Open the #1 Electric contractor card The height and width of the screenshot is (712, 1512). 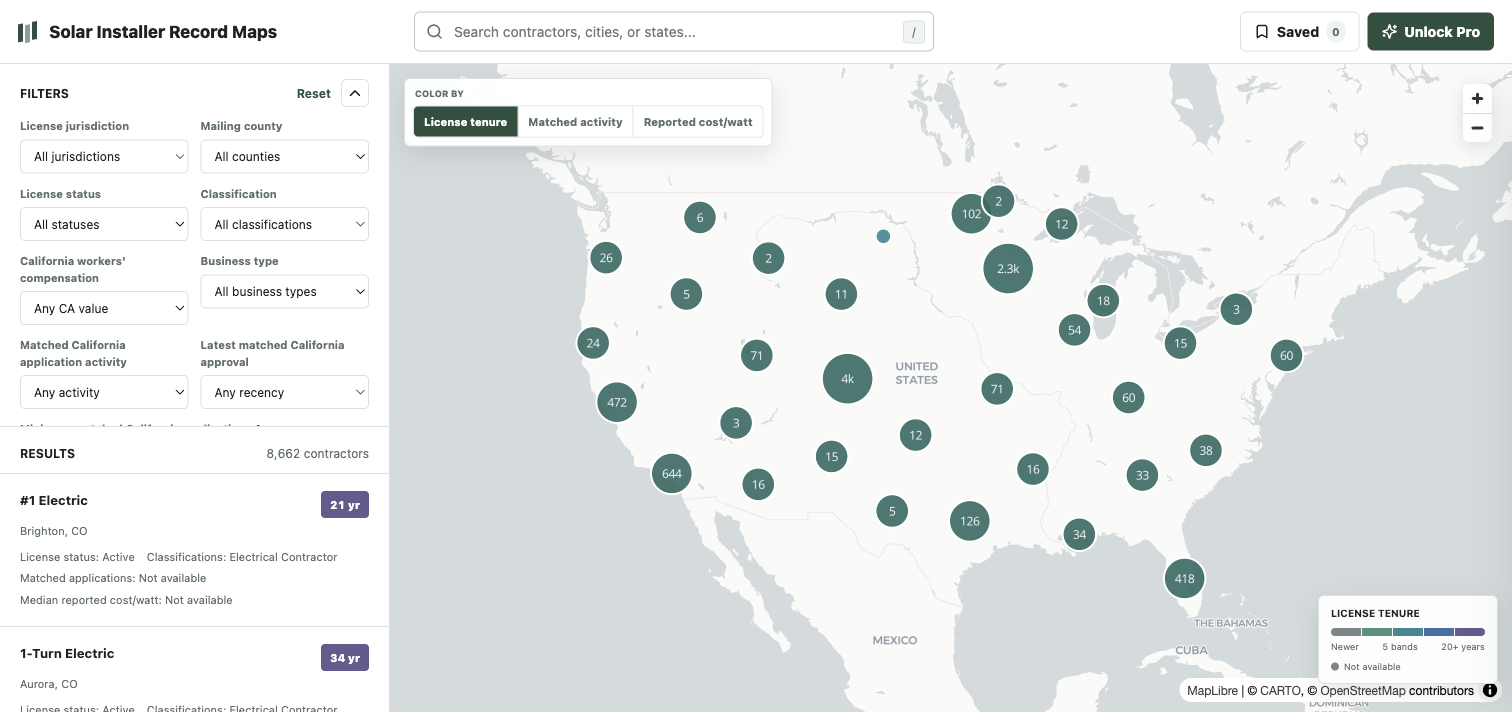coord(194,550)
